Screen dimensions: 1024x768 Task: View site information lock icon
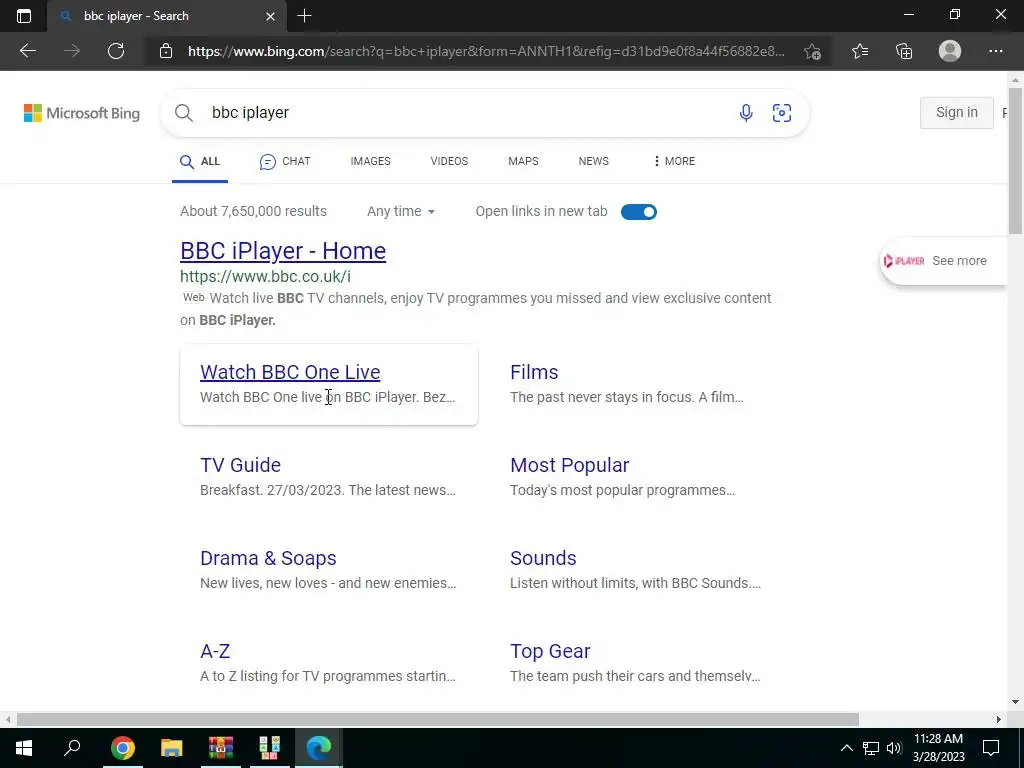point(166,51)
